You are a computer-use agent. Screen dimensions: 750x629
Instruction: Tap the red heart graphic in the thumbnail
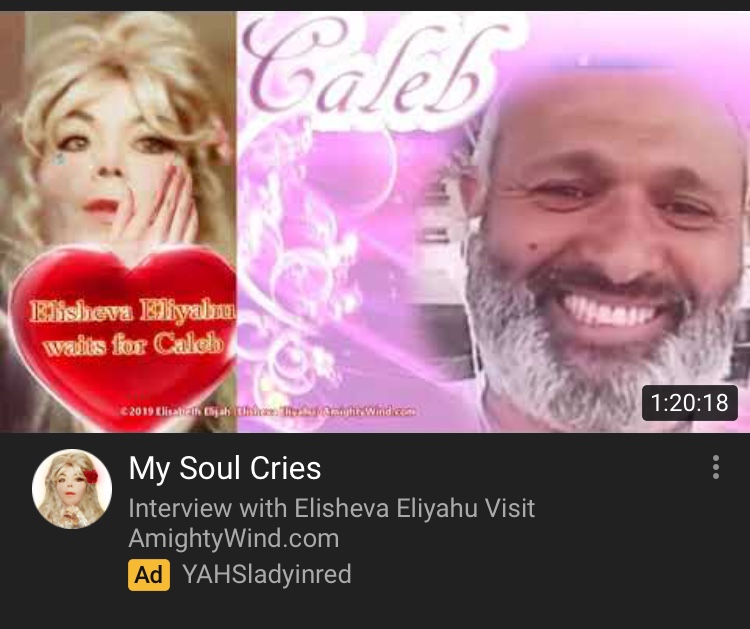pyautogui.click(x=123, y=335)
